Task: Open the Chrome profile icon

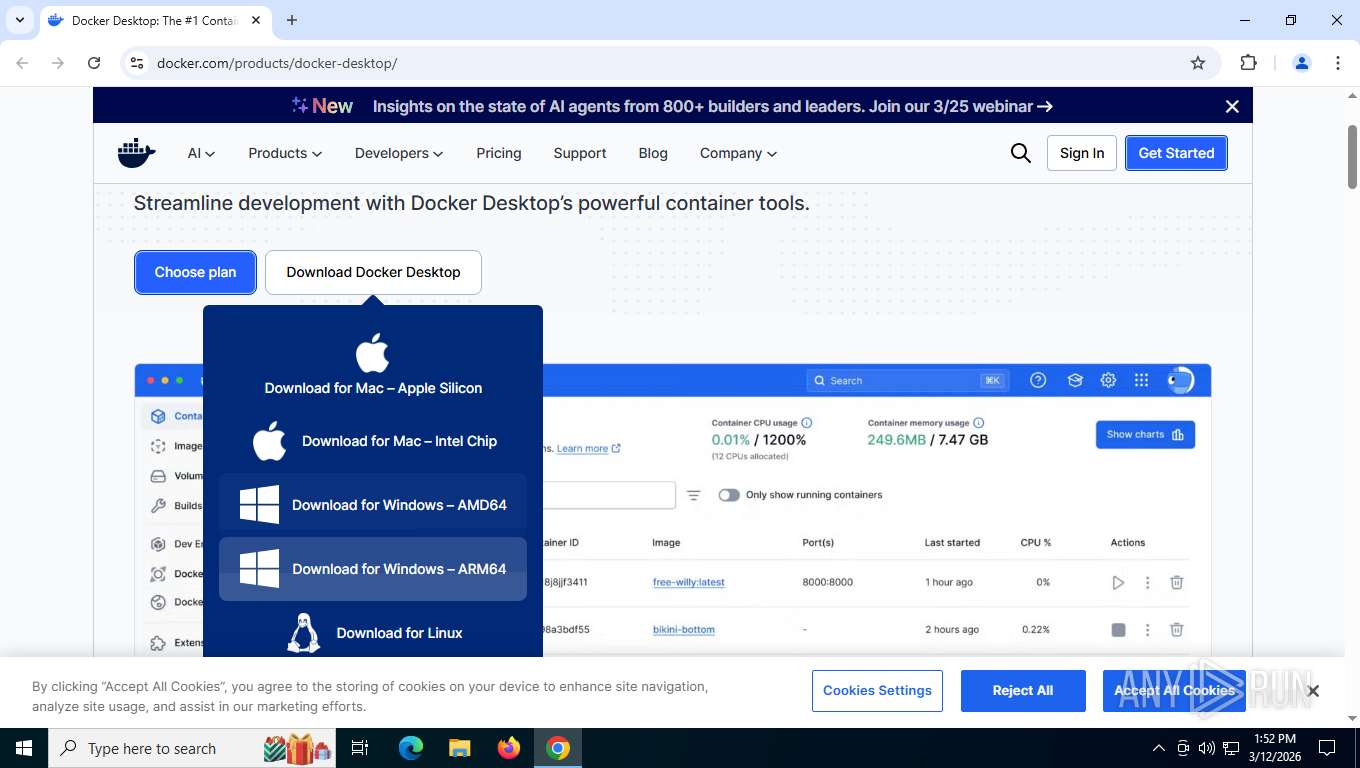Action: tap(1302, 63)
